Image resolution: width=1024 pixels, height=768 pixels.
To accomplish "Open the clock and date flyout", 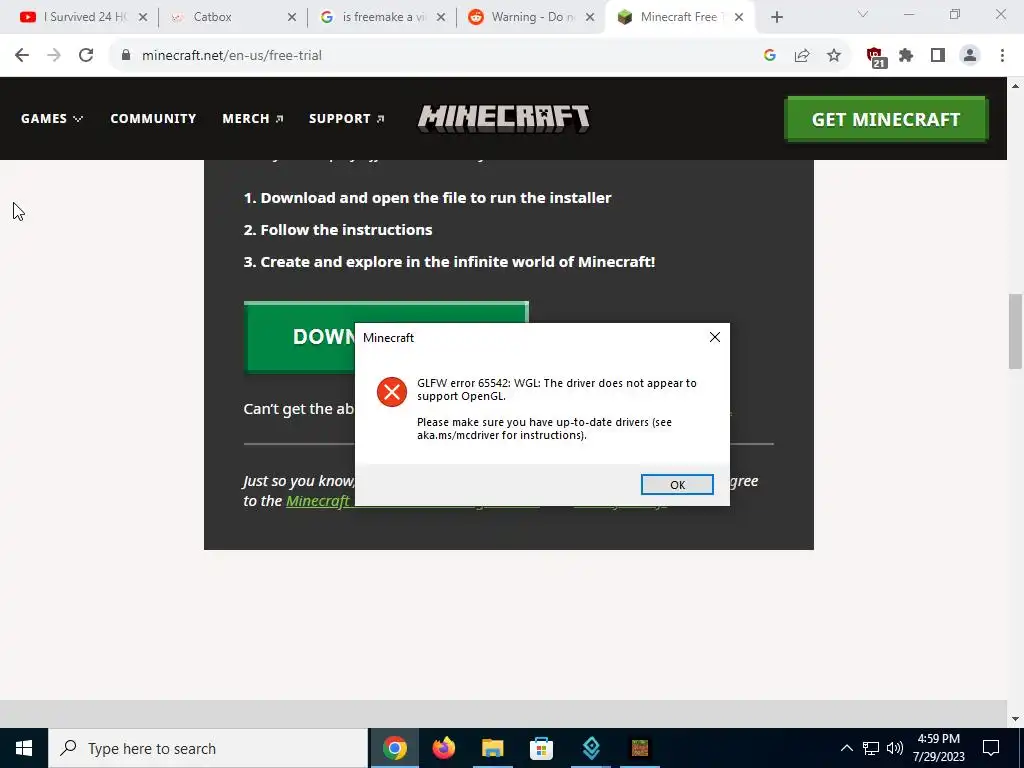I will click(938, 748).
